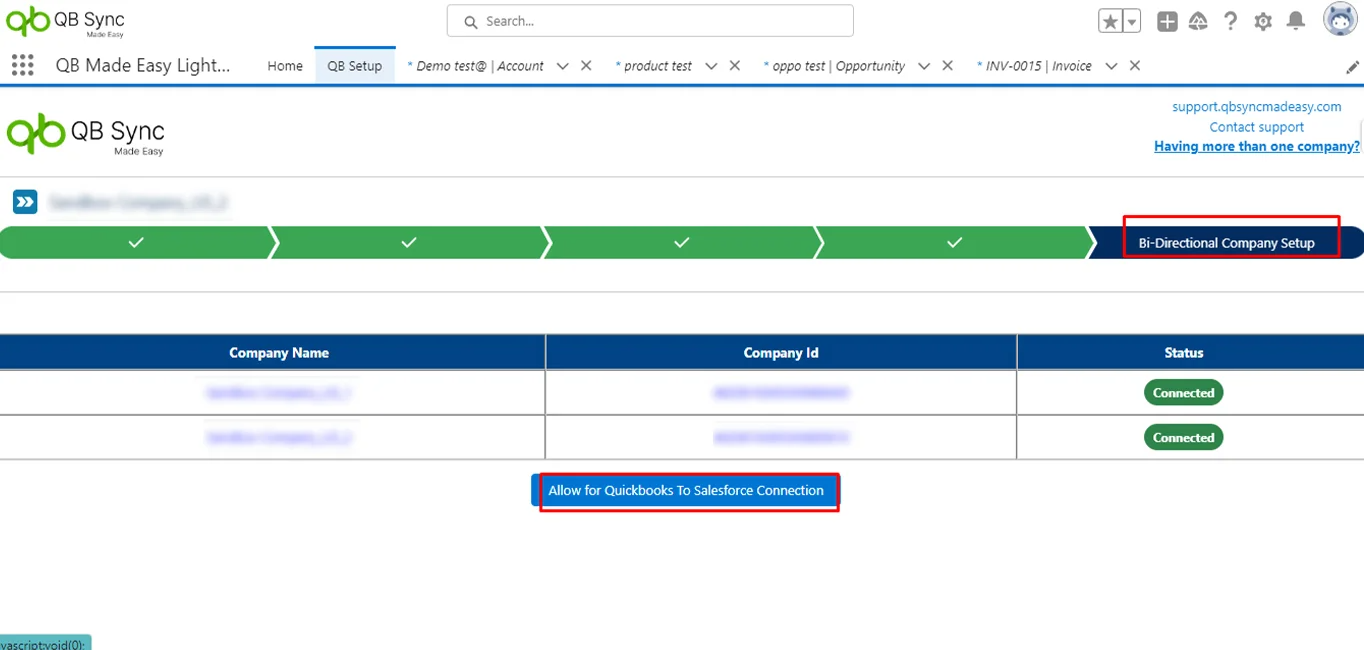Click the blue double-arrow company icon
Screen dimensions: 1364x650
(25, 202)
